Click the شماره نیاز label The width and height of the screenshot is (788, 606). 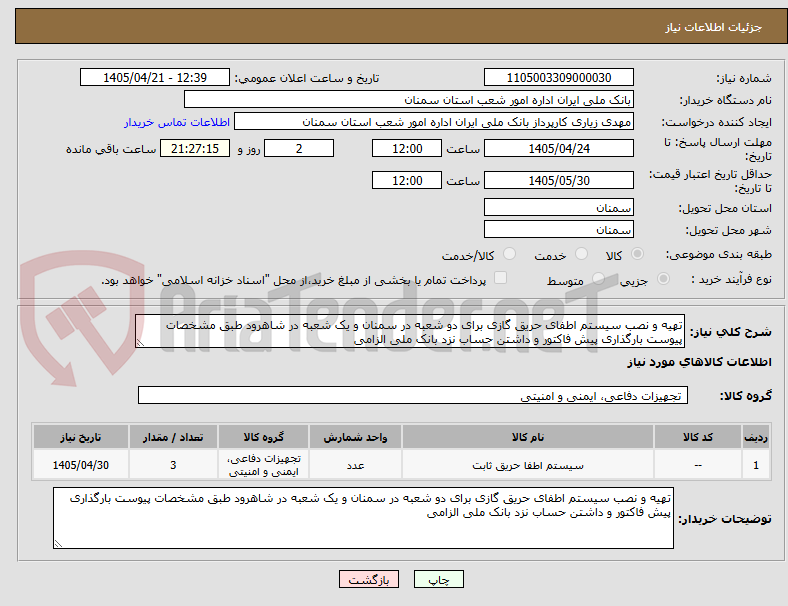click(744, 78)
